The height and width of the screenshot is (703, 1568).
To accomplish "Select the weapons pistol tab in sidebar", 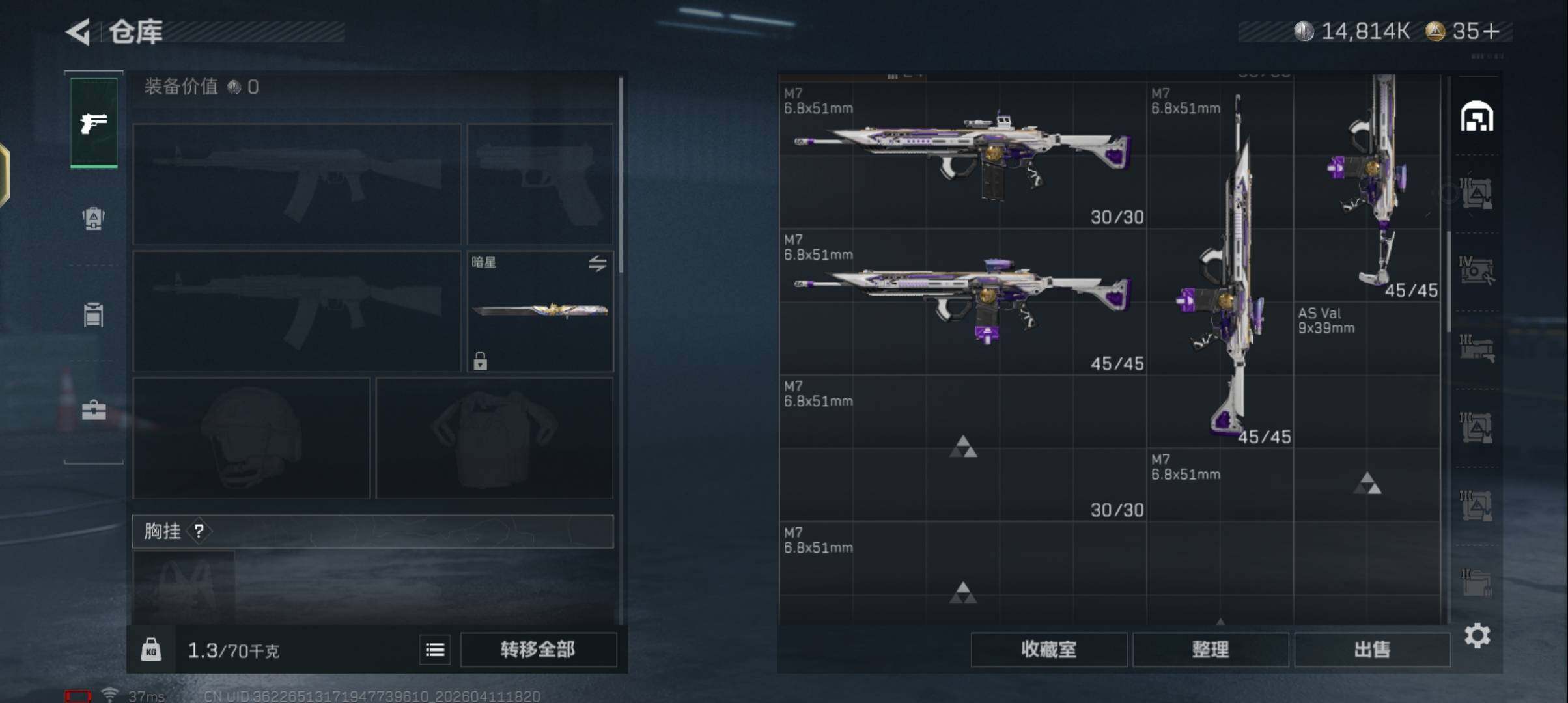I will pyautogui.click(x=94, y=122).
